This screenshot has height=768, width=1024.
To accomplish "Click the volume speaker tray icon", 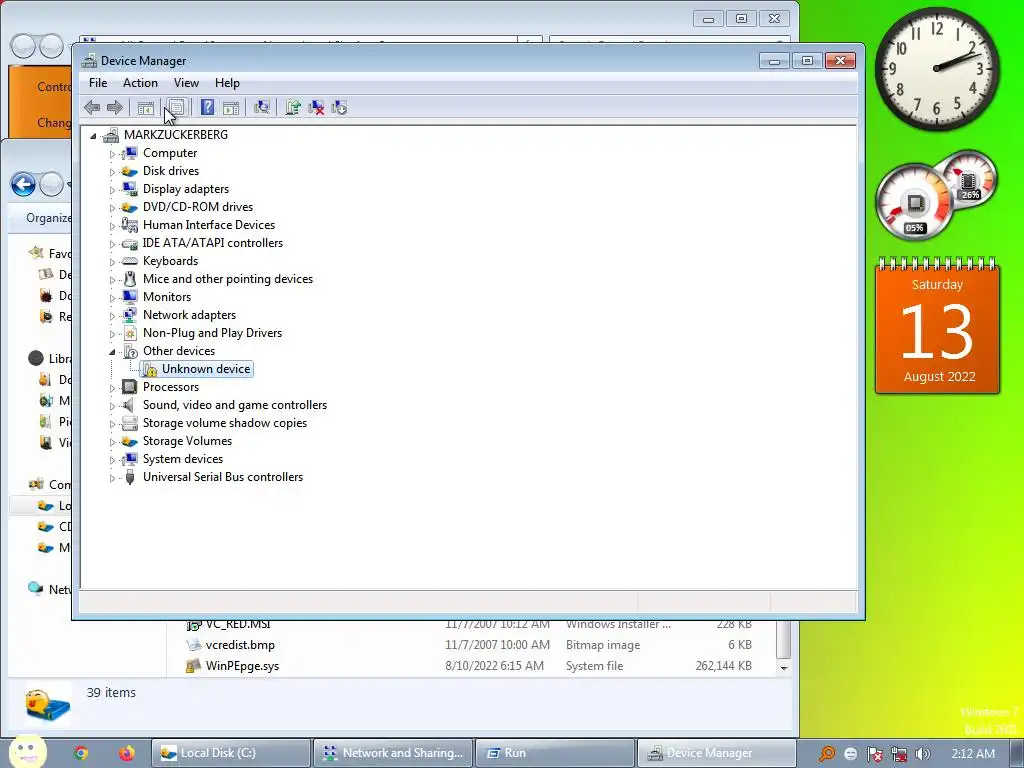I will click(x=923, y=754).
